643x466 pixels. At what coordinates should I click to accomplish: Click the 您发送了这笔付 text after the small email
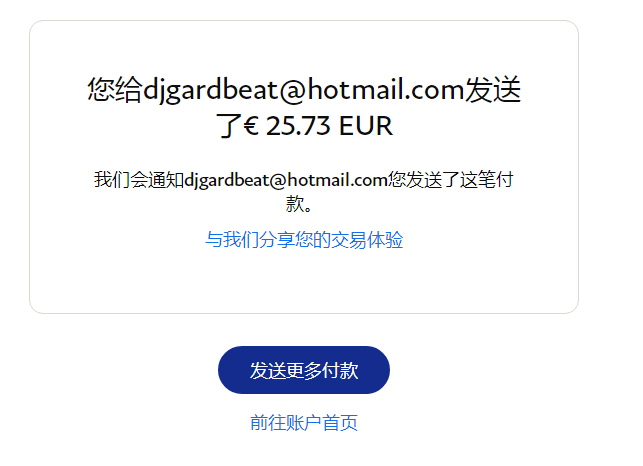[x=451, y=180]
